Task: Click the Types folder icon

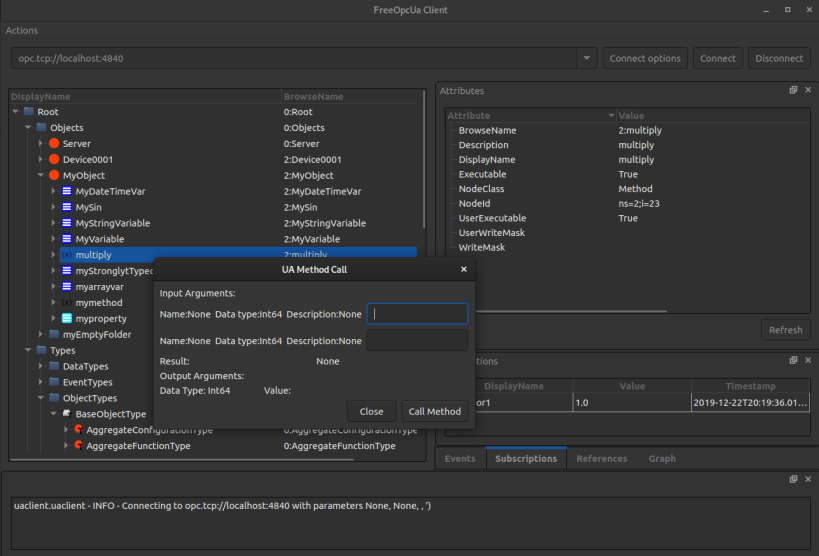Action: pyautogui.click(x=41, y=350)
